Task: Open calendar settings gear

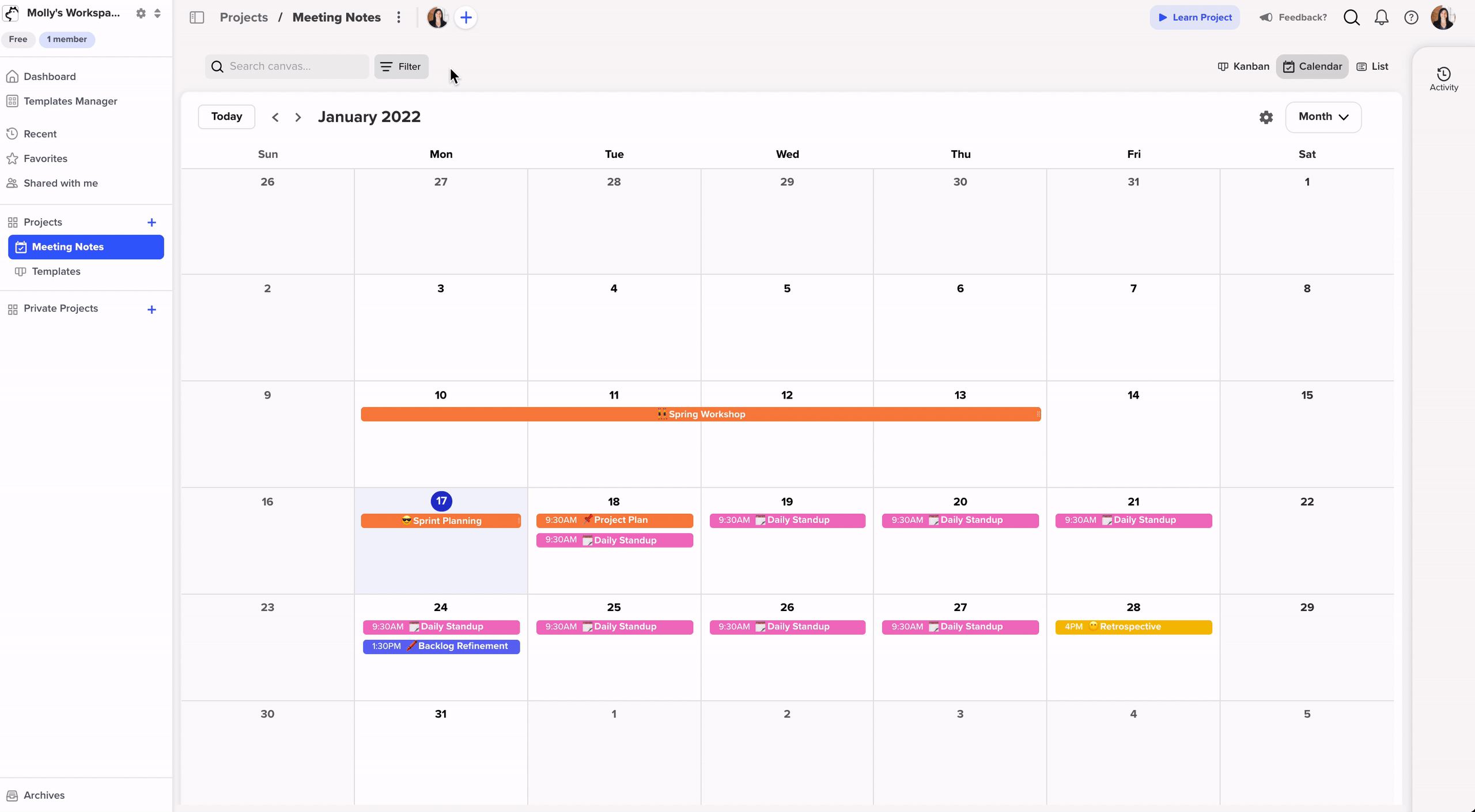Action: 1266,117
